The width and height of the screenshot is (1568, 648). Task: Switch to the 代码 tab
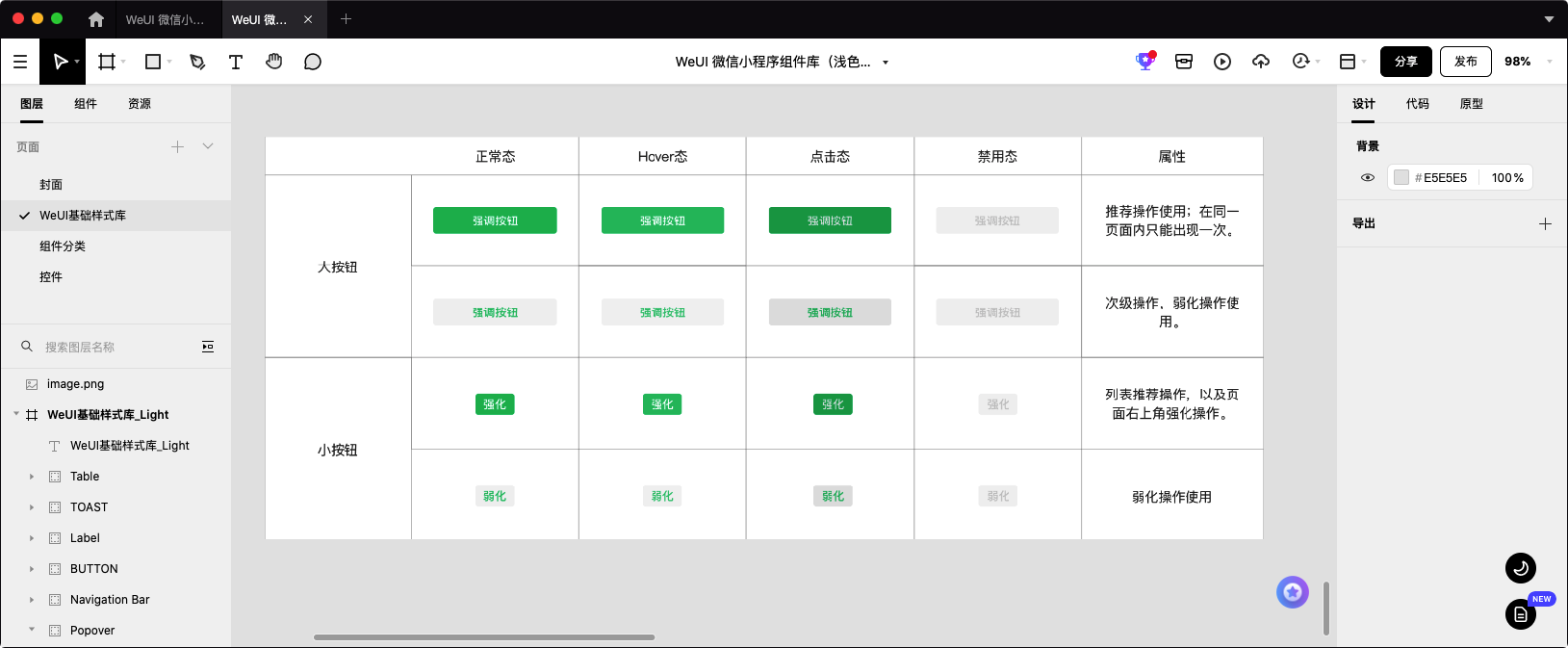coord(1418,104)
